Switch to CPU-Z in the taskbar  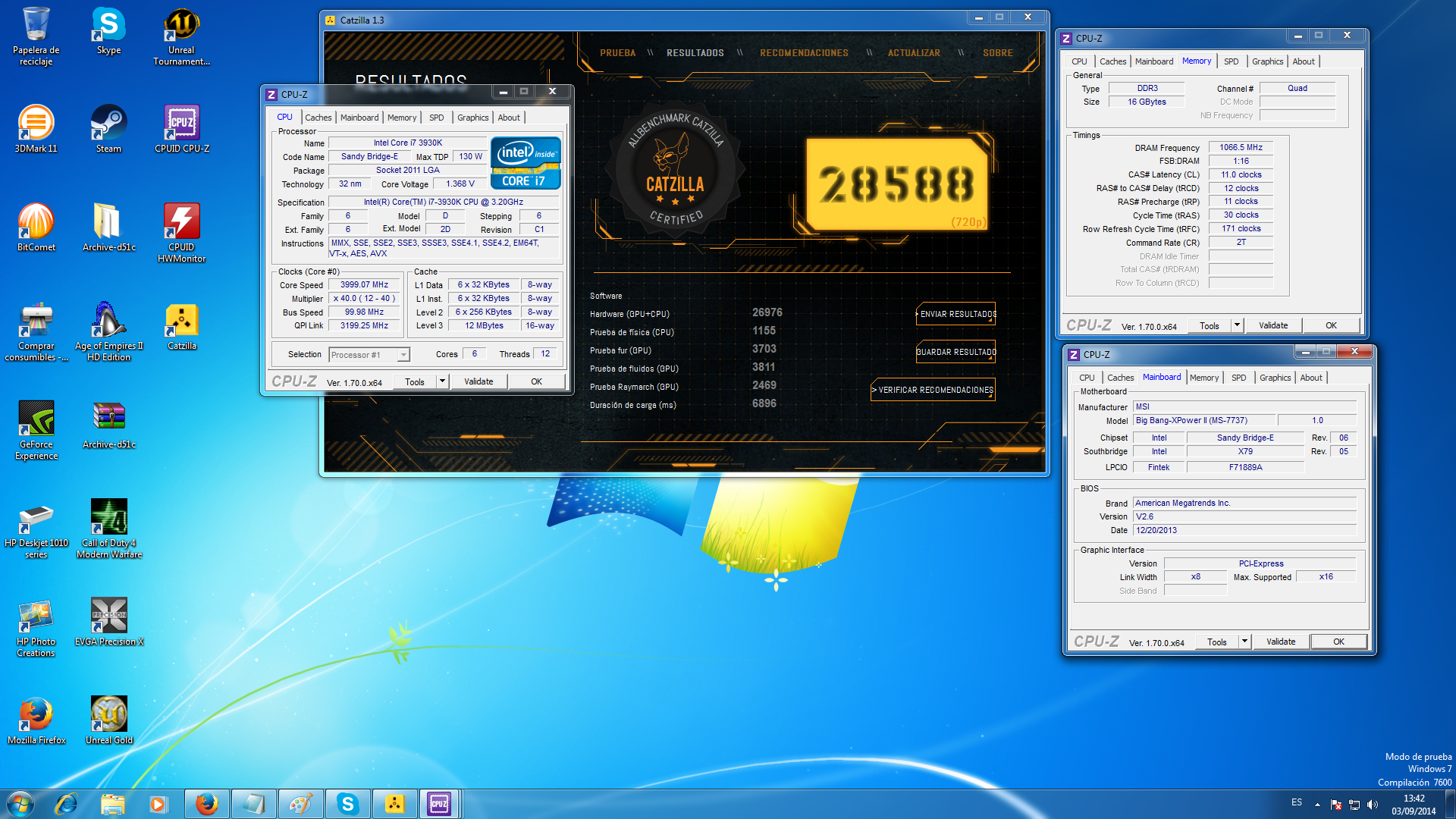click(x=440, y=804)
